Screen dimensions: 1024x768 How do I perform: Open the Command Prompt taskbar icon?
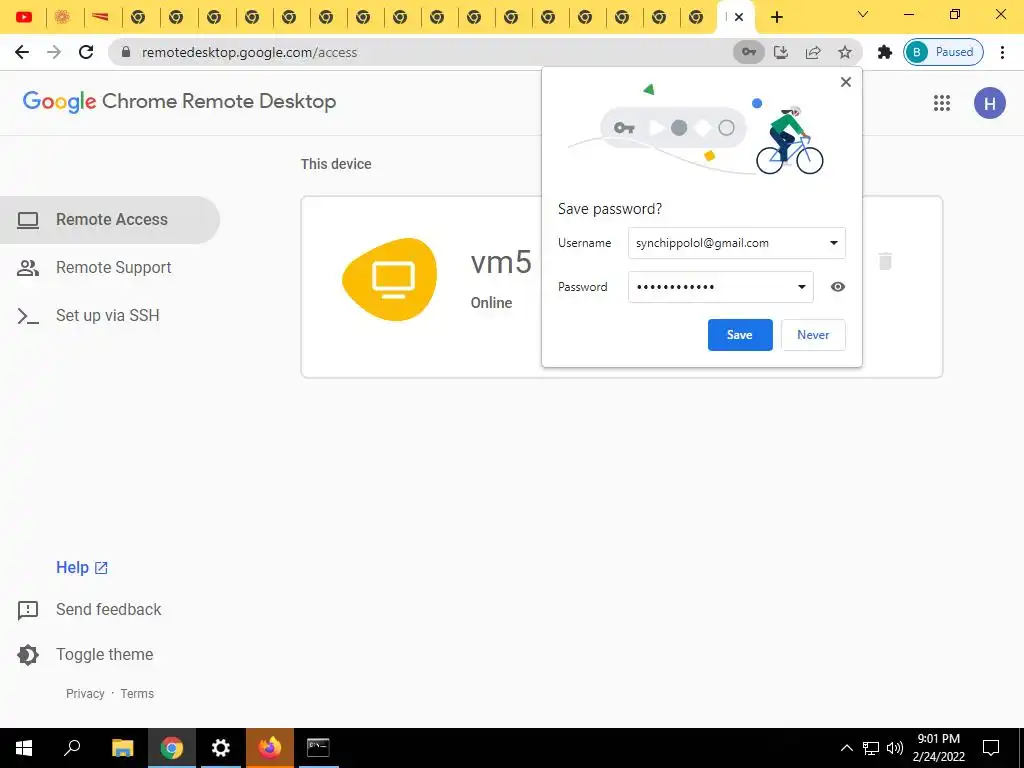[318, 748]
